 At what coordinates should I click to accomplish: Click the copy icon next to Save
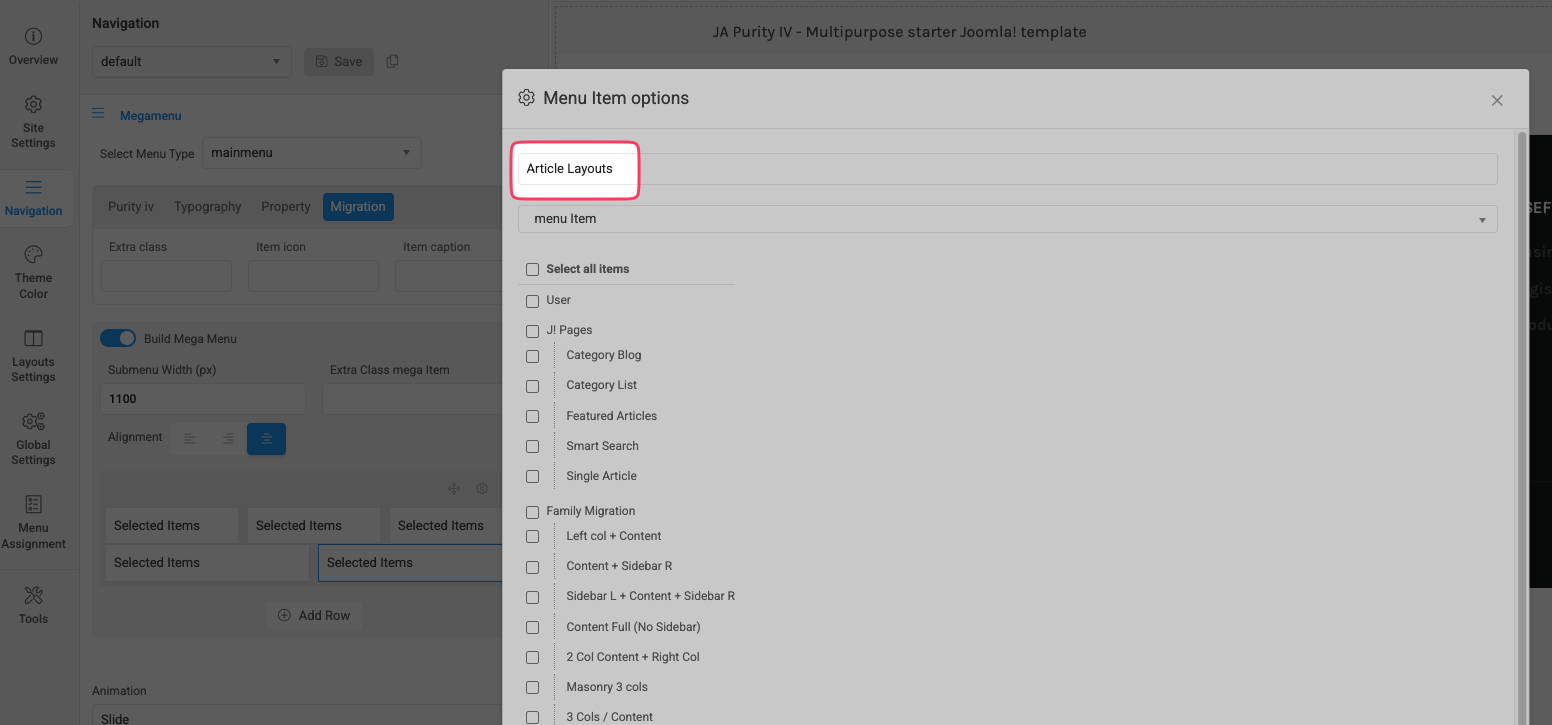(x=392, y=61)
